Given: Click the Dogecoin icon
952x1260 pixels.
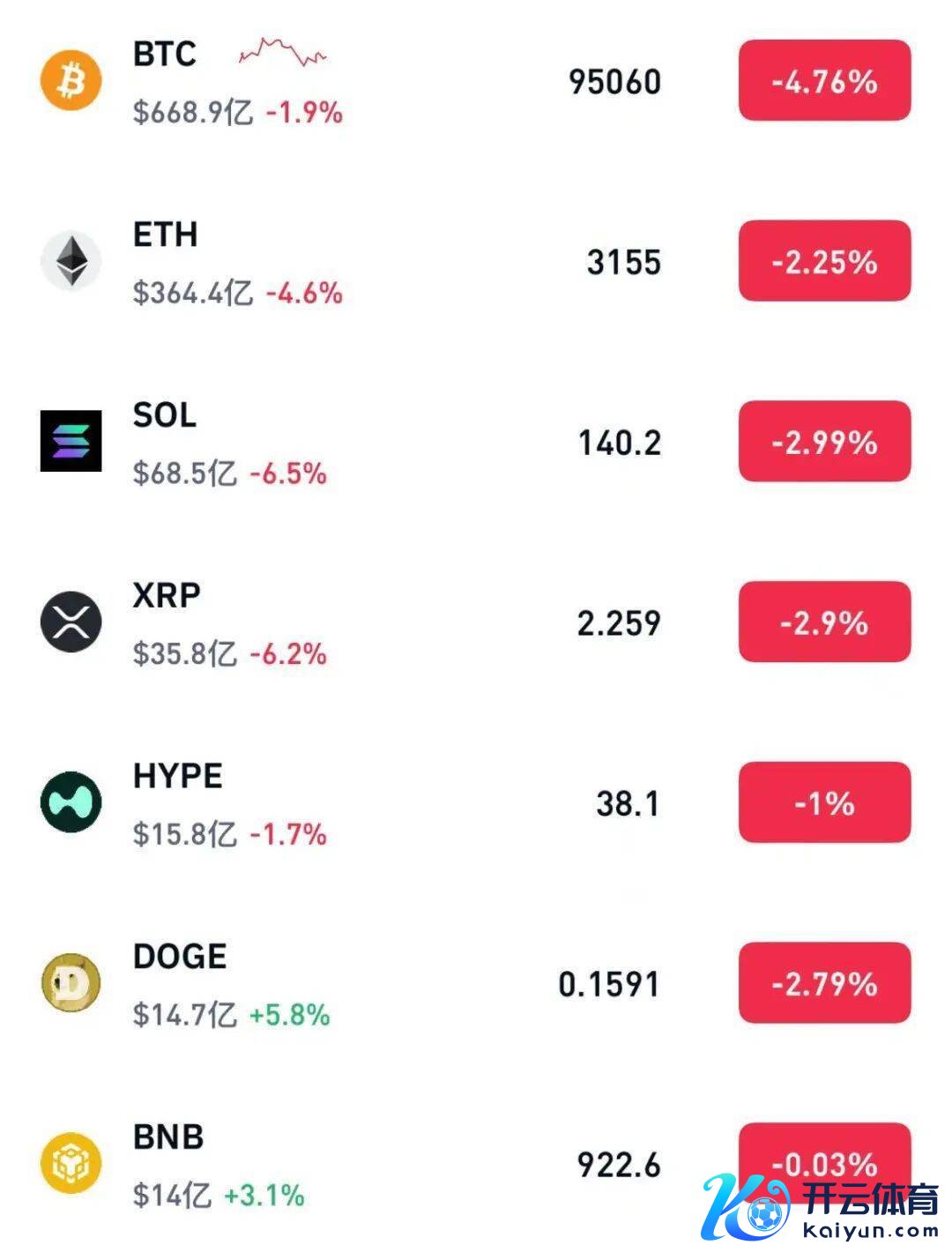Looking at the screenshot, I should [71, 983].
